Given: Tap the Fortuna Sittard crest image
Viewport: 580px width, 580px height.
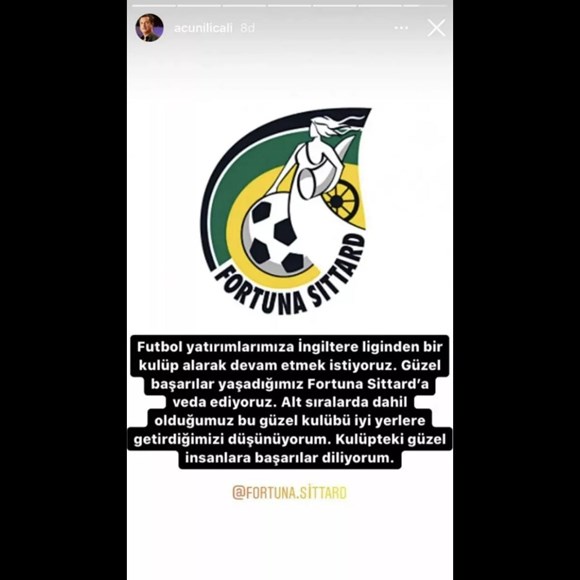Looking at the screenshot, I should coord(285,211).
